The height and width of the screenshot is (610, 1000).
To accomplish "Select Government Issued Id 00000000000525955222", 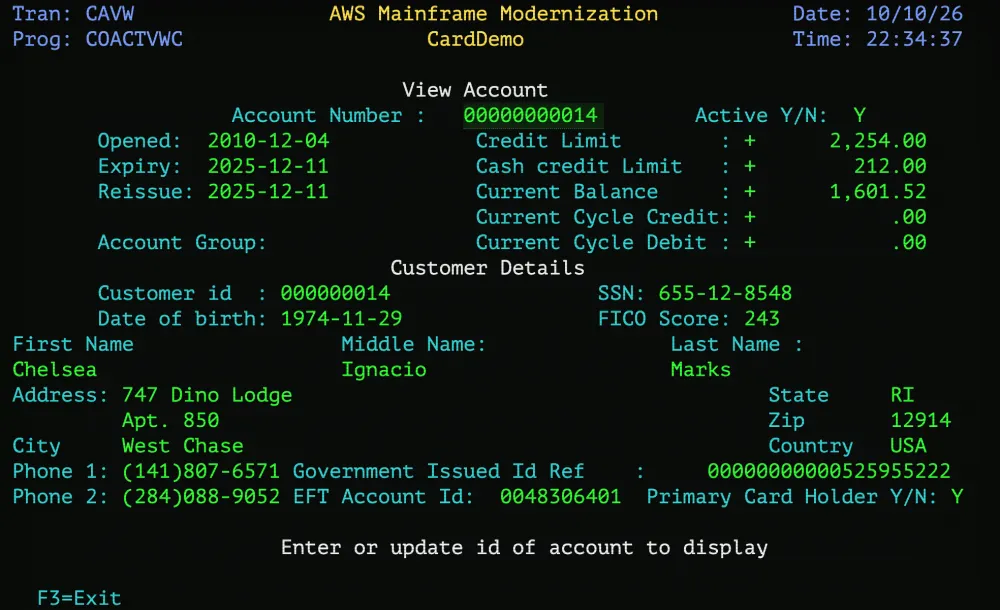I will click(828, 471).
